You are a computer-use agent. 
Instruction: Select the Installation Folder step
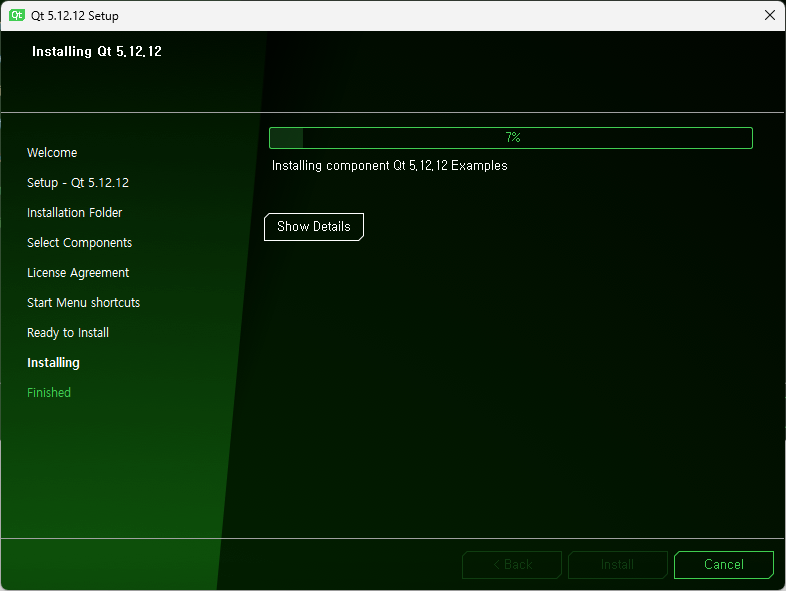[75, 213]
